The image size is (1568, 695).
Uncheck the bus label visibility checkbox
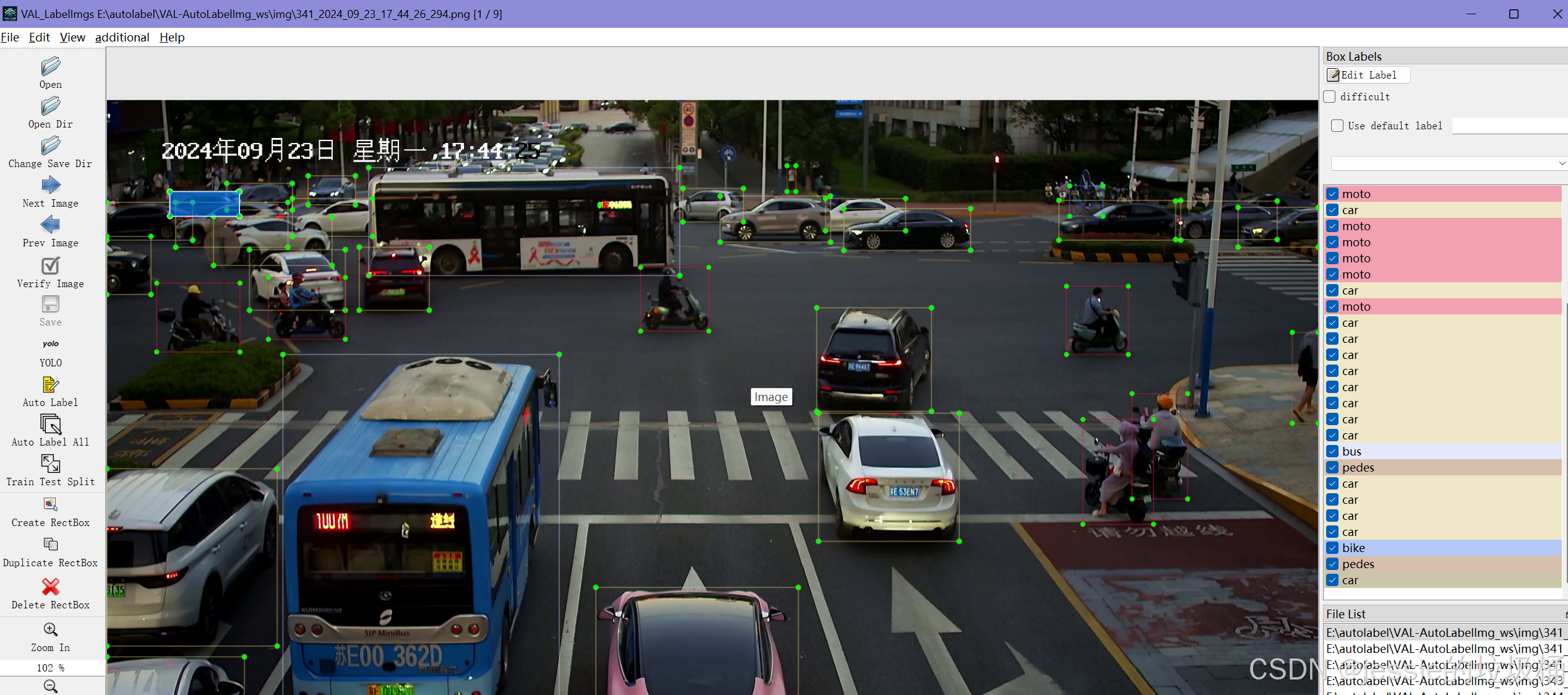point(1333,451)
